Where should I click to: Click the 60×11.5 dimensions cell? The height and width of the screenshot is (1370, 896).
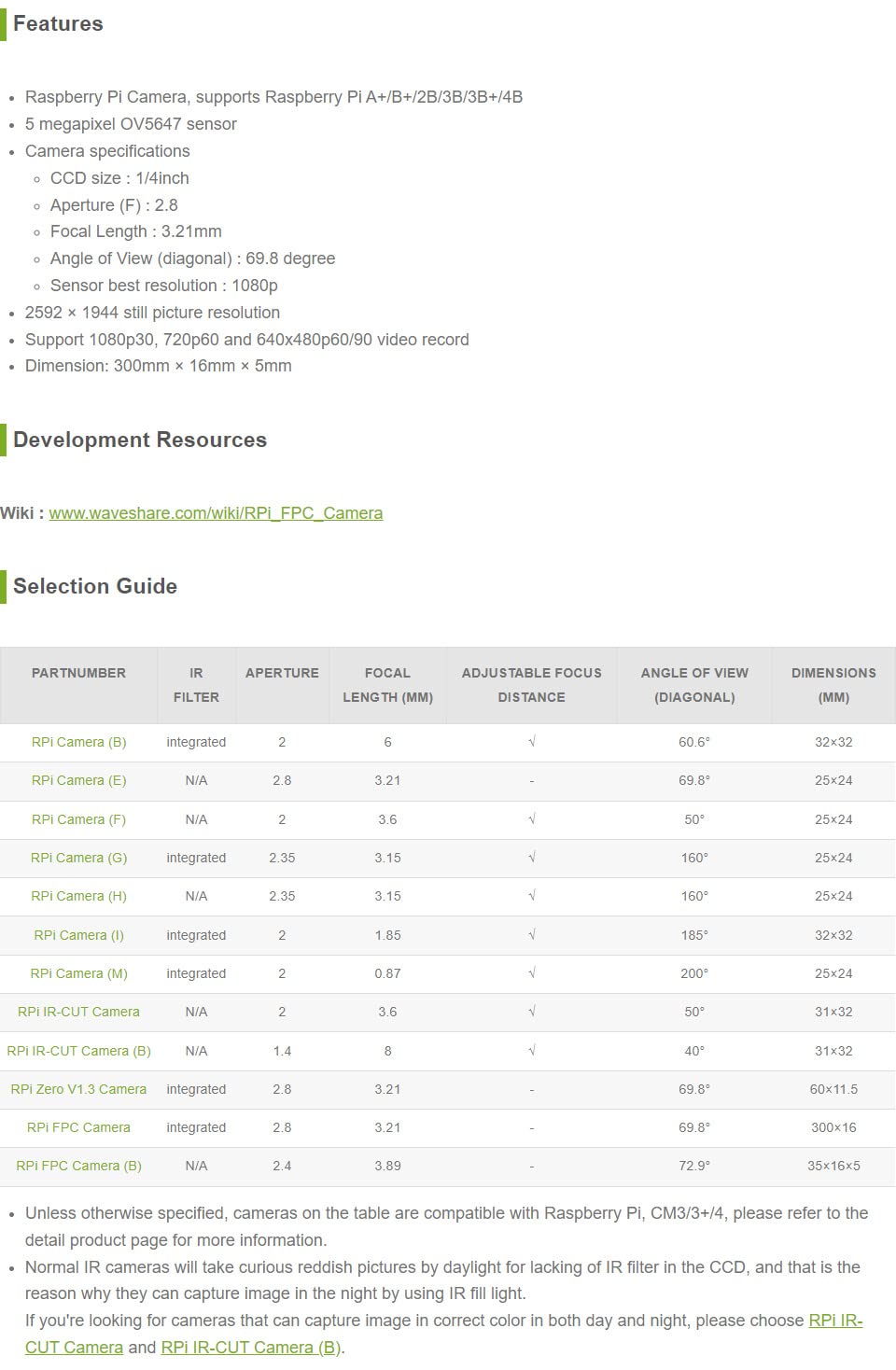[833, 1089]
